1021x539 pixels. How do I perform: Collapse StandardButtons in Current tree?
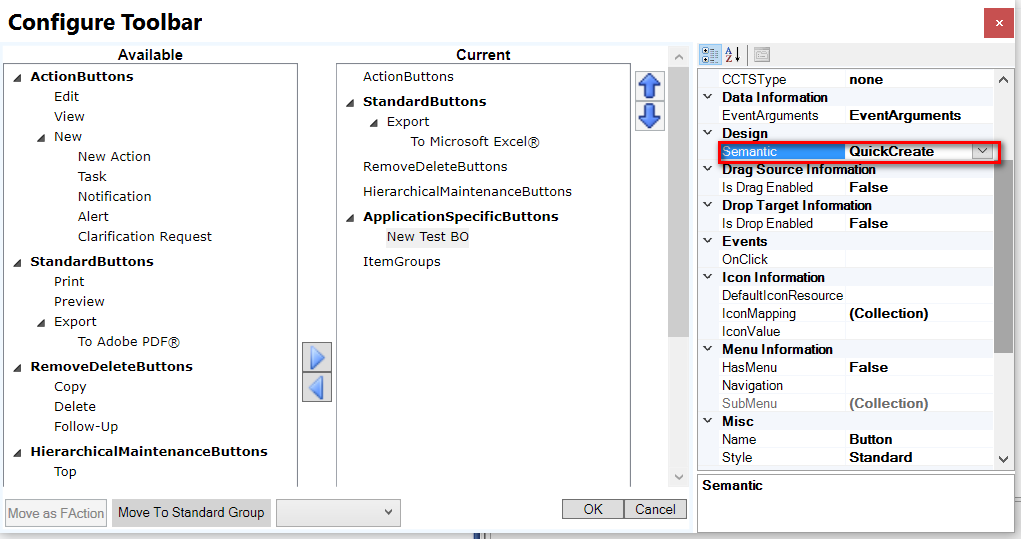[x=350, y=102]
